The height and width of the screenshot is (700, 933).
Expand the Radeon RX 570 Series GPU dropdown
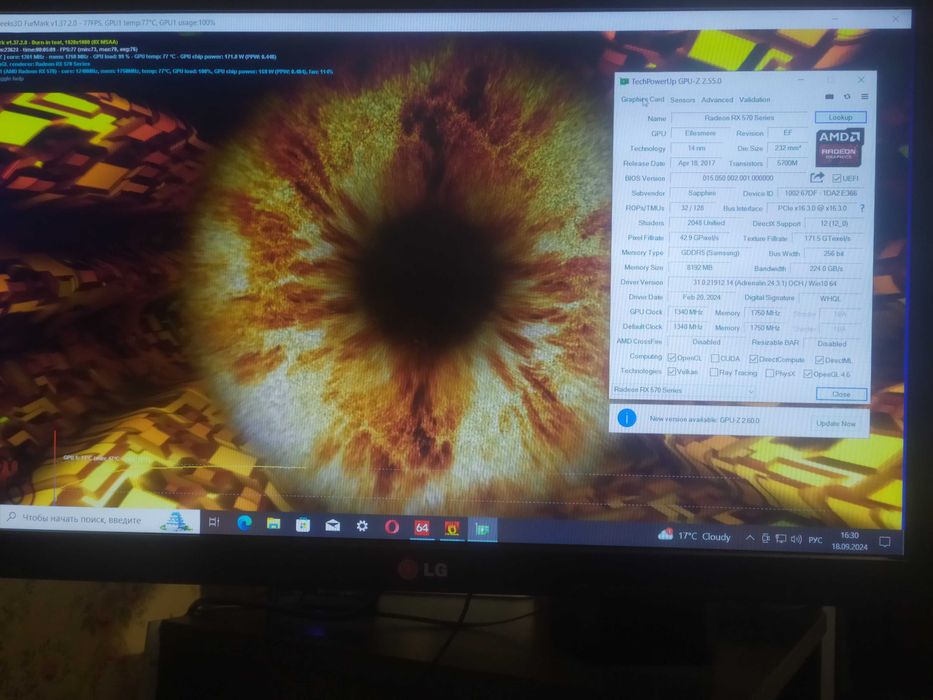click(x=684, y=390)
